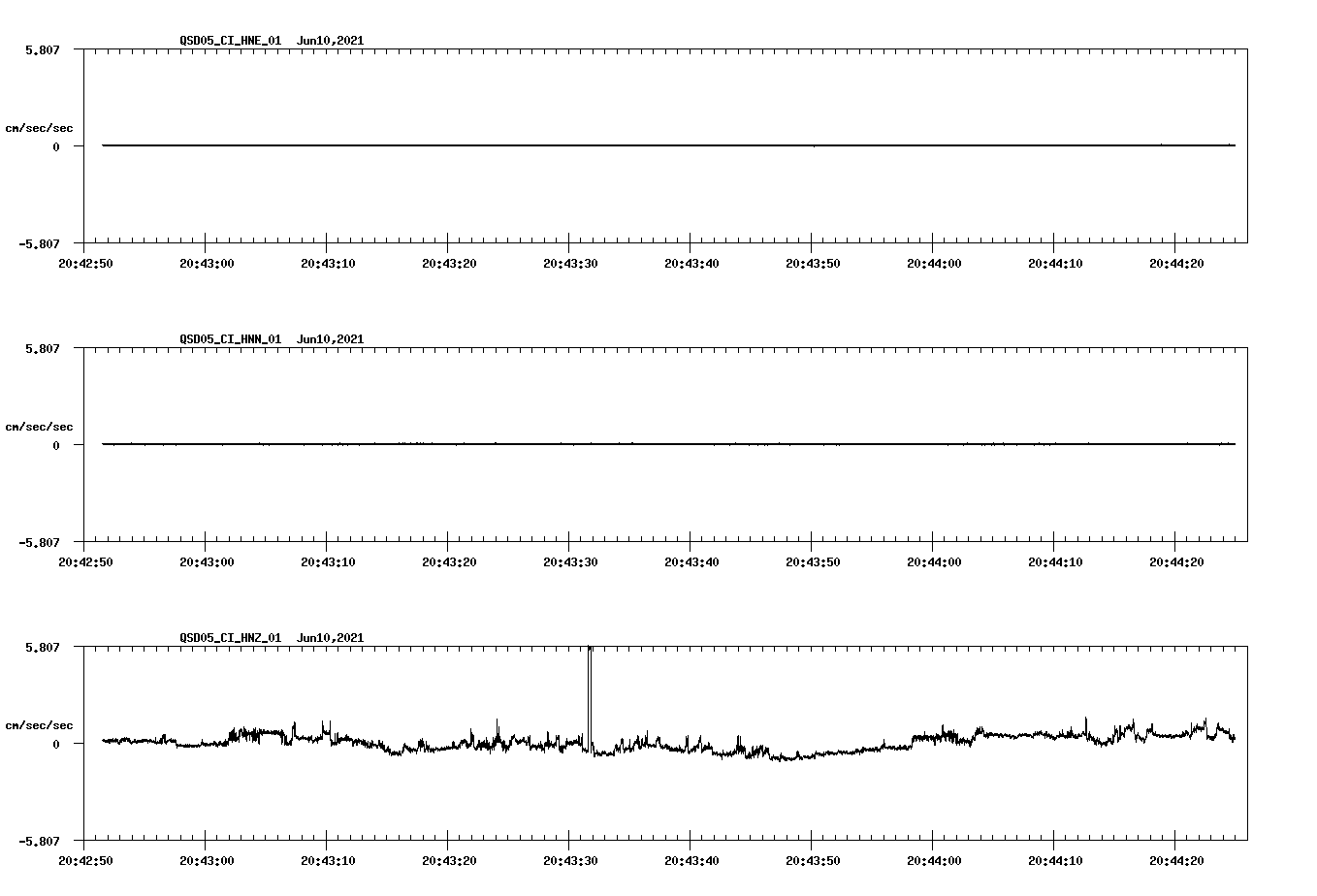This screenshot has width=1317, height=896.
Task: Click the 20:44:20 time label under the HNE plot
Action: point(1176,263)
